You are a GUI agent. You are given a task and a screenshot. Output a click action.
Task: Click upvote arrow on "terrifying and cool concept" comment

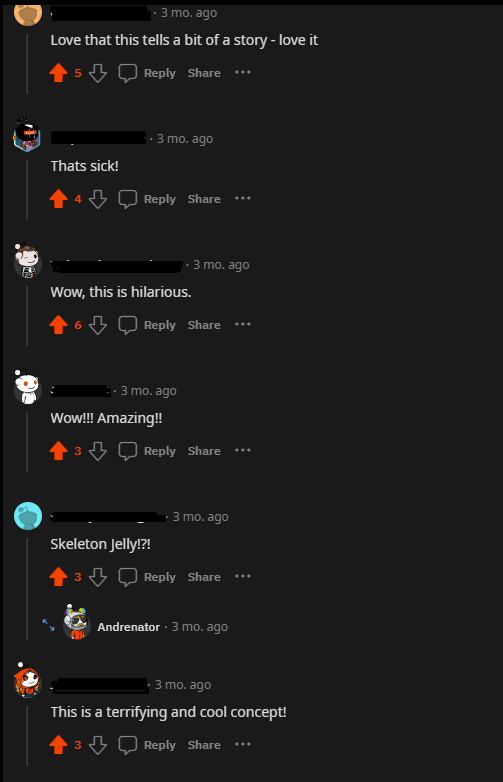point(58,745)
